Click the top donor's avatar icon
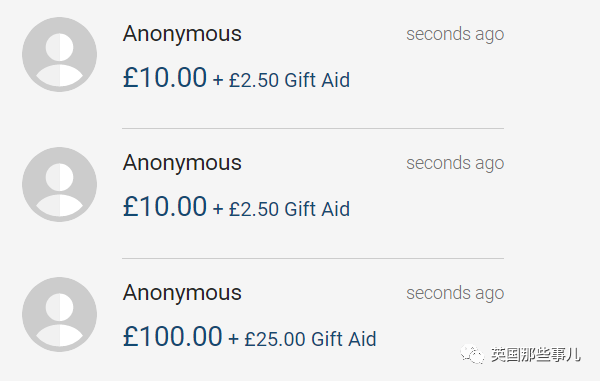 click(x=59, y=54)
